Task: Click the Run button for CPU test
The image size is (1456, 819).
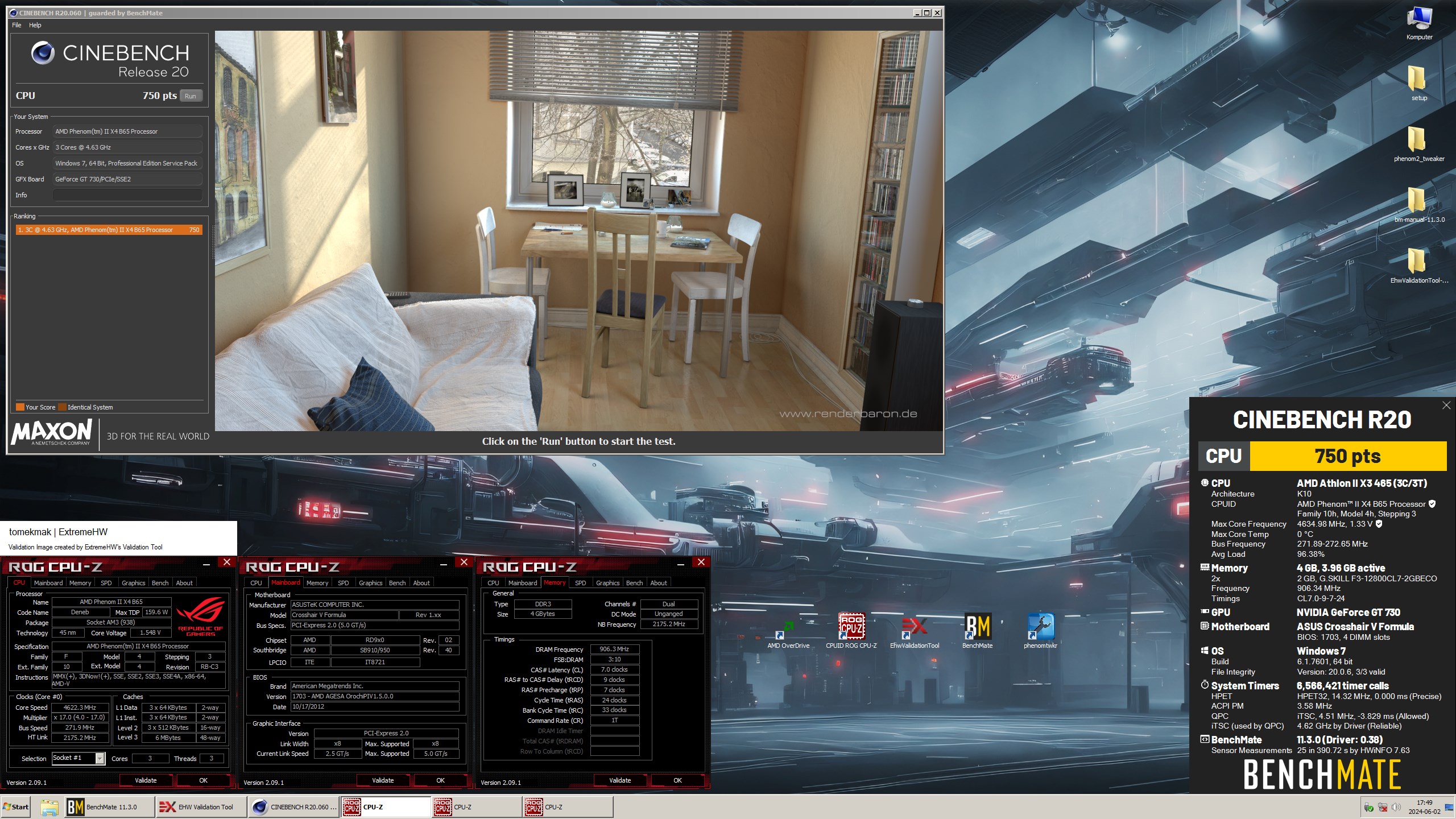Action: pyautogui.click(x=191, y=96)
